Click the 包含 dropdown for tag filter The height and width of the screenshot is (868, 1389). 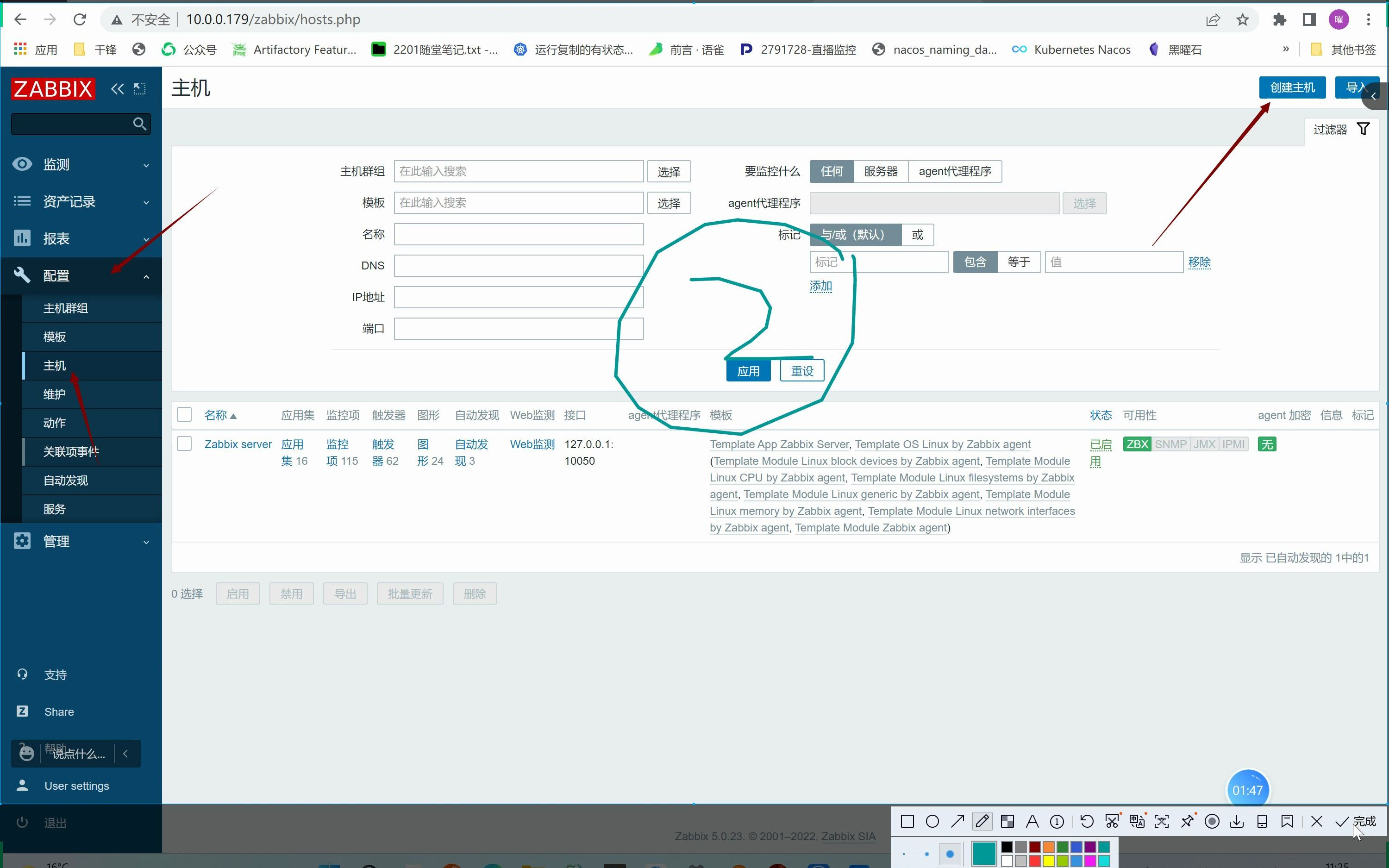[975, 261]
